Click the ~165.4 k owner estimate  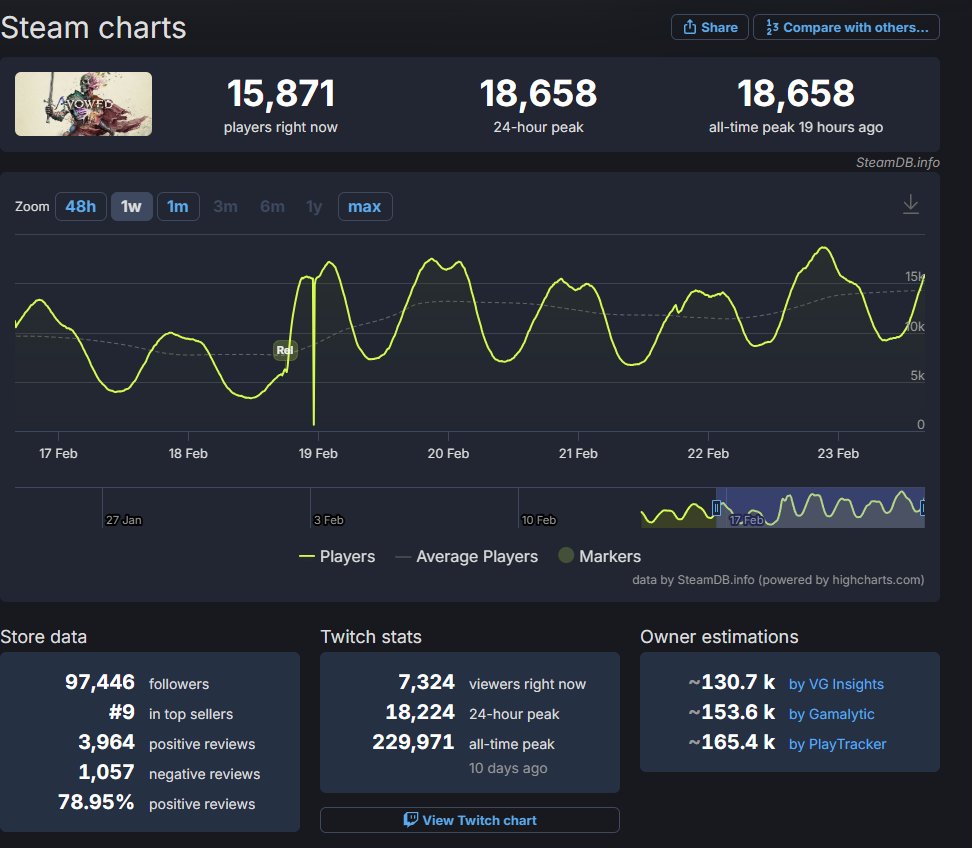(731, 742)
